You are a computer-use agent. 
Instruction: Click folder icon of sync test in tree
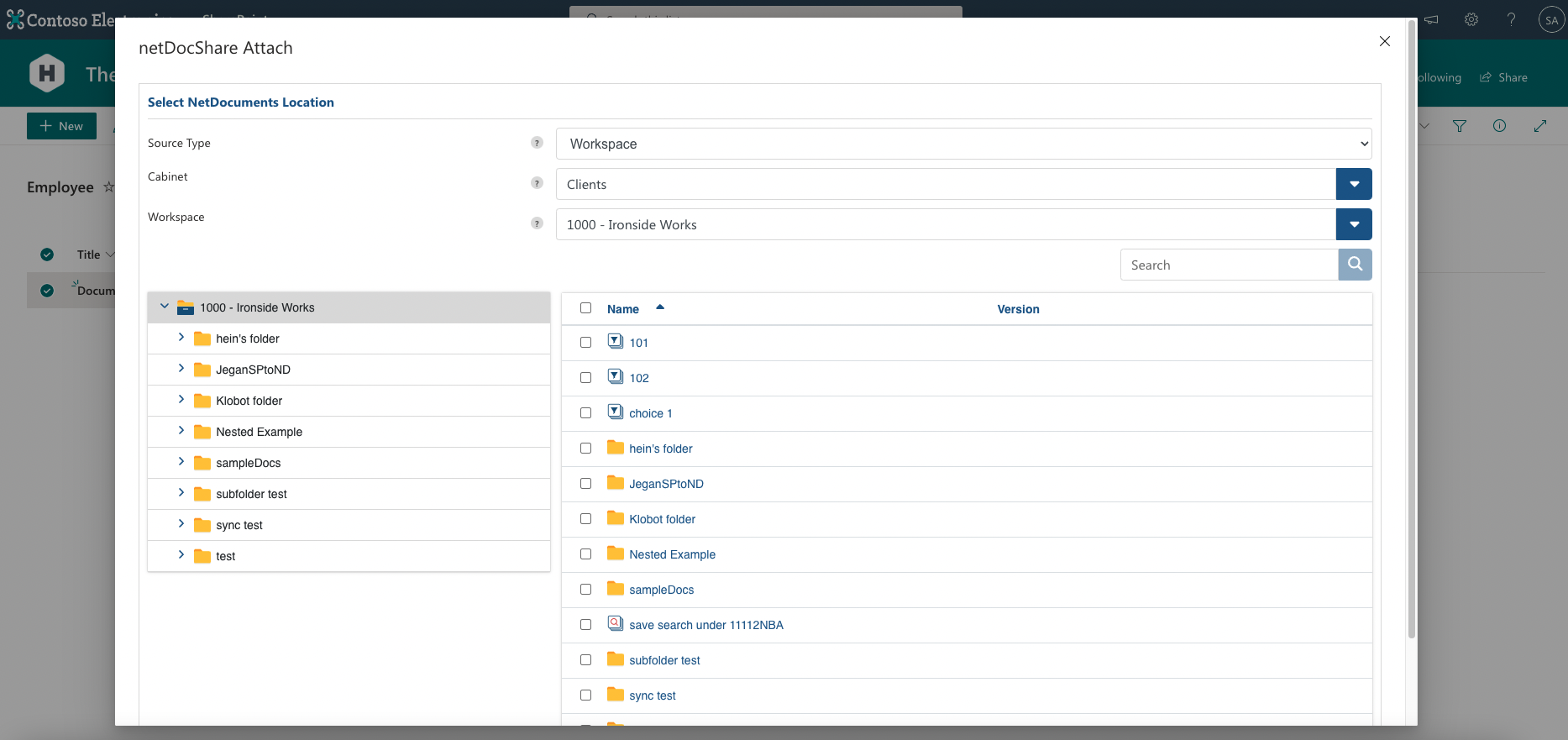click(x=202, y=525)
